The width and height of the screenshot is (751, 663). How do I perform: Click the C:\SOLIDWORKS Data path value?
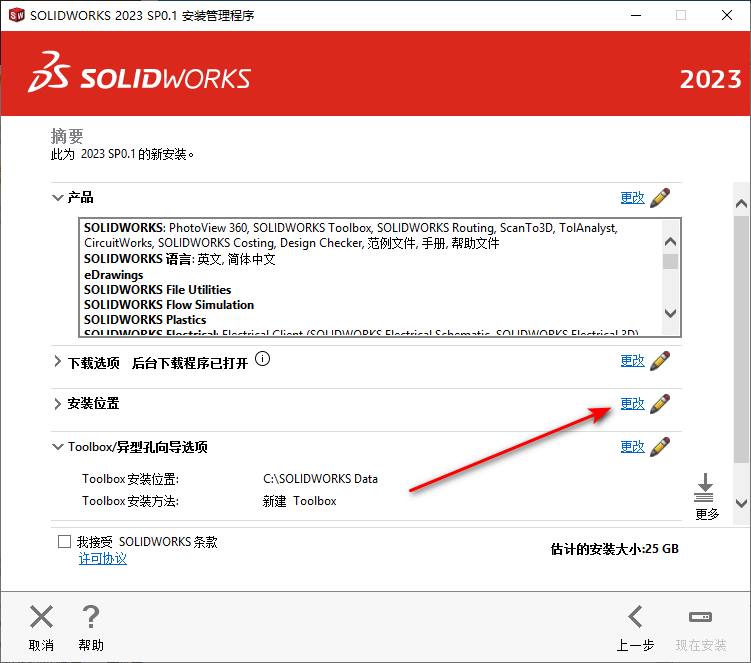coord(320,479)
